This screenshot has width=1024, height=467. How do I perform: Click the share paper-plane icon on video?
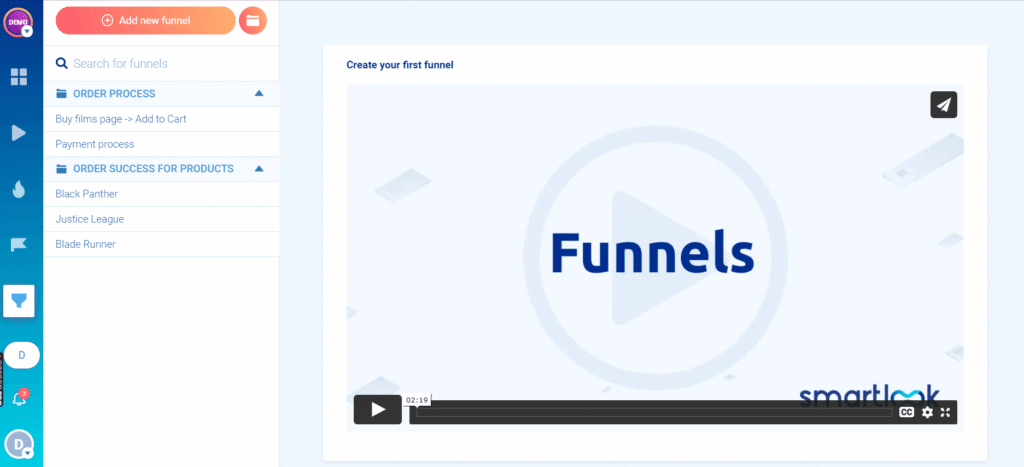point(943,104)
